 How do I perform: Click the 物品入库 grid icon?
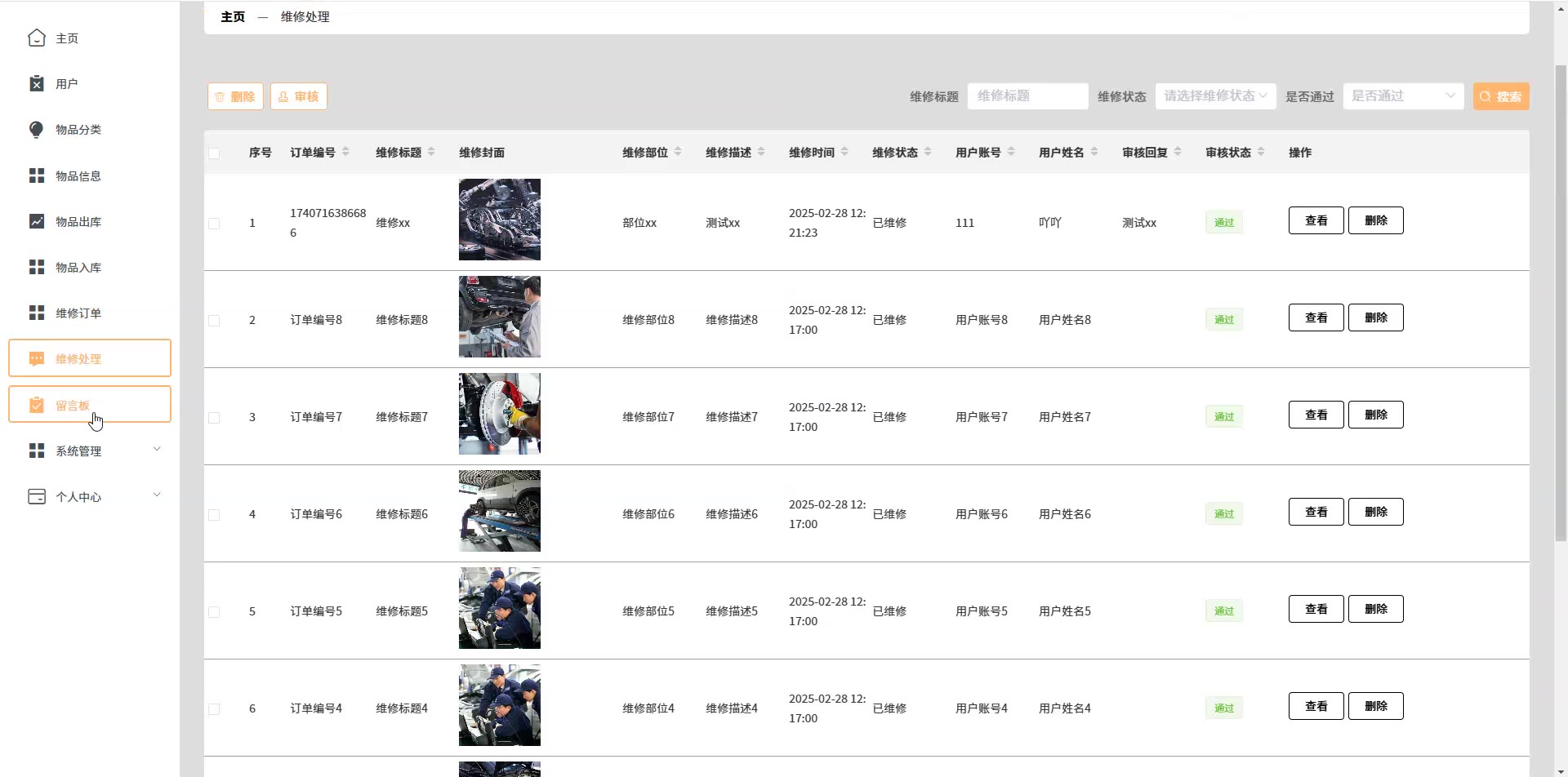pos(37,268)
